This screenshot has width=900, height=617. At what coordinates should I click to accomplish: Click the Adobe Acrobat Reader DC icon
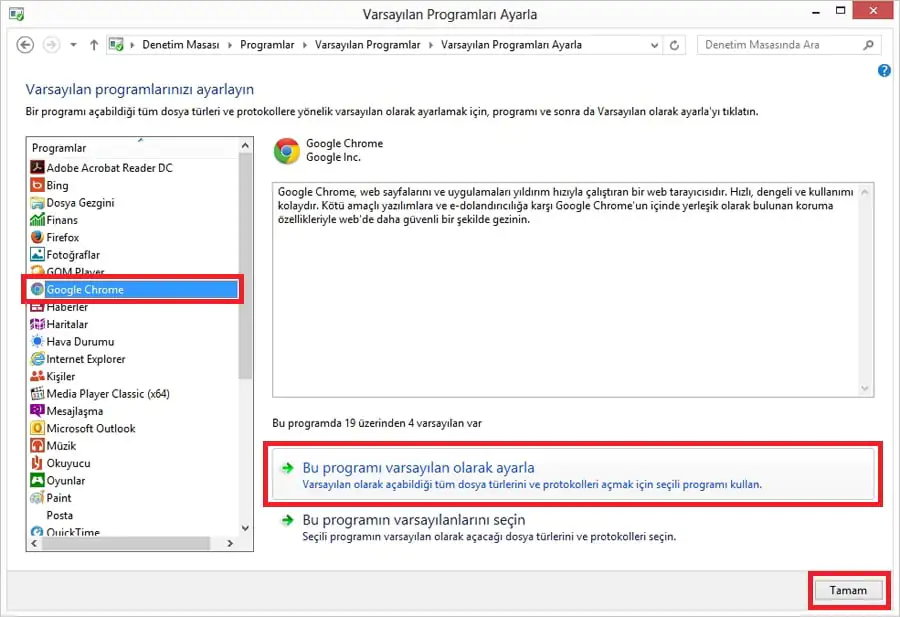(37, 168)
